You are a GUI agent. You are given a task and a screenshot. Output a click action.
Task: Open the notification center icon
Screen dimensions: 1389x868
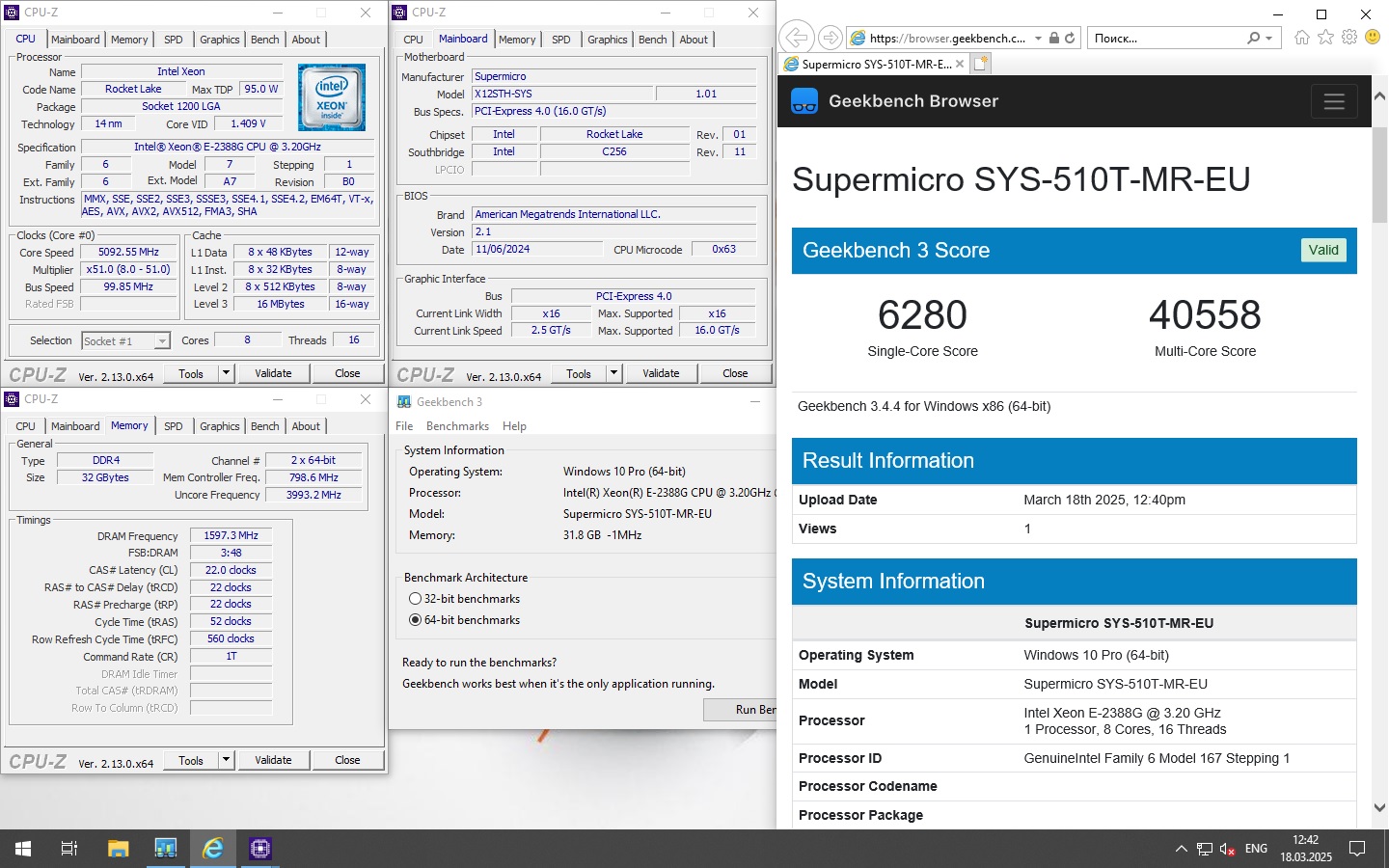click(x=1357, y=849)
